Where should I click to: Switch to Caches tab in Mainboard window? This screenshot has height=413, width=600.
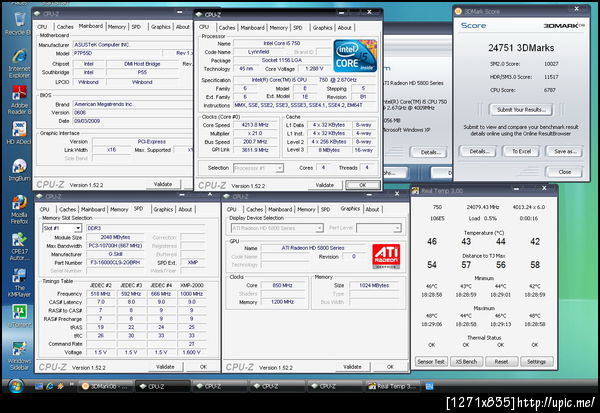pos(65,27)
